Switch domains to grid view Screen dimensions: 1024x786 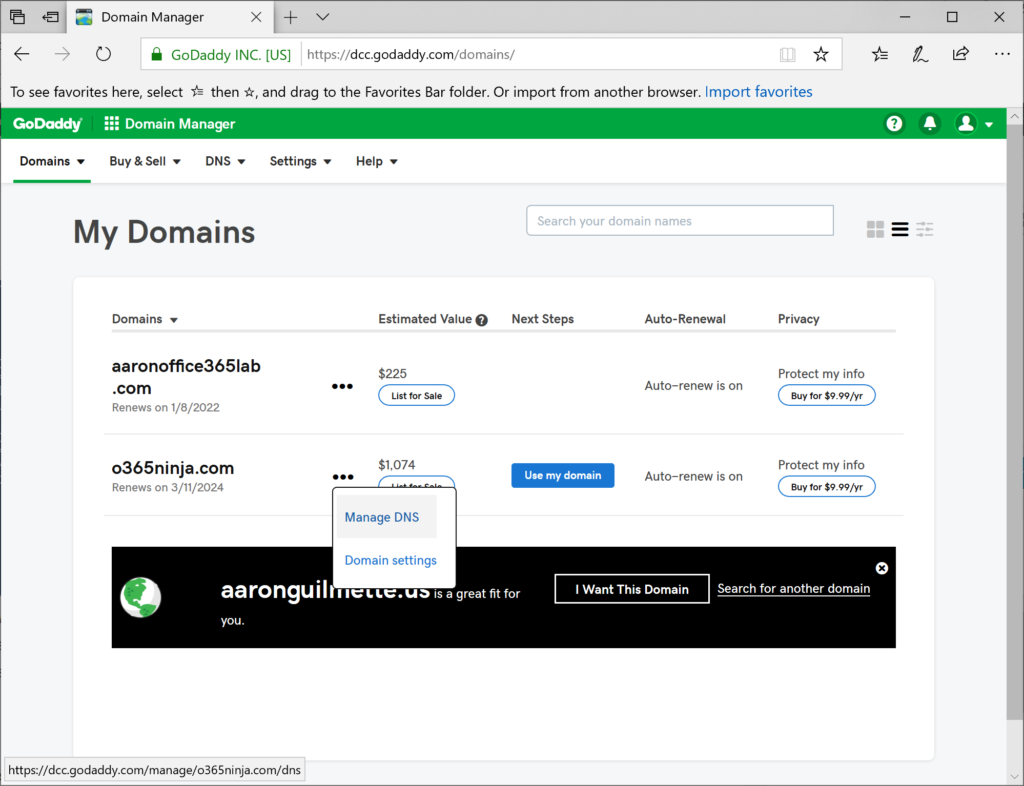874,229
